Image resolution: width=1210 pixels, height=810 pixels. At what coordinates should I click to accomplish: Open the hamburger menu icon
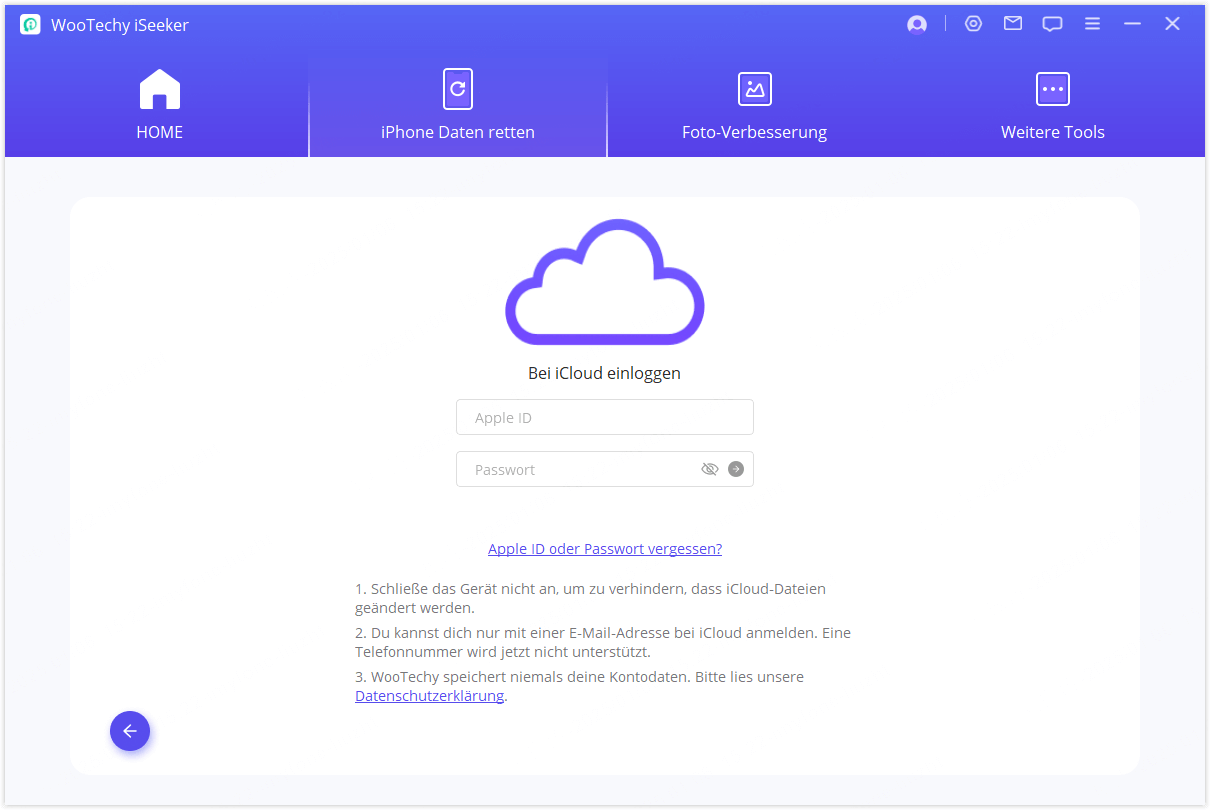coord(1092,23)
